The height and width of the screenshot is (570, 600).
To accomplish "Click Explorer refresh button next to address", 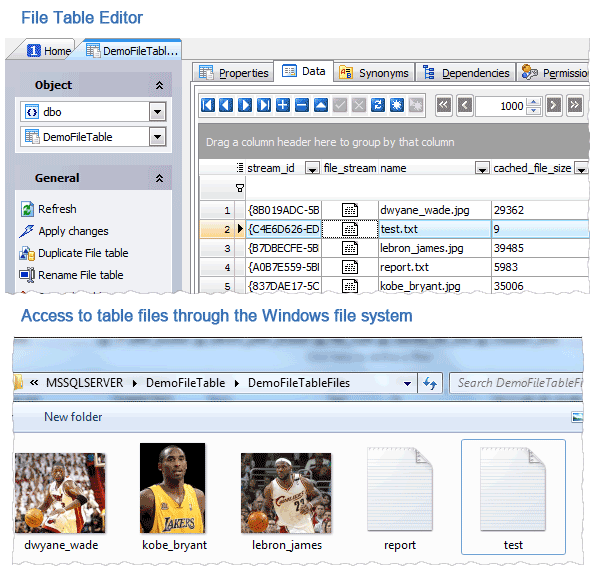I will tap(431, 383).
